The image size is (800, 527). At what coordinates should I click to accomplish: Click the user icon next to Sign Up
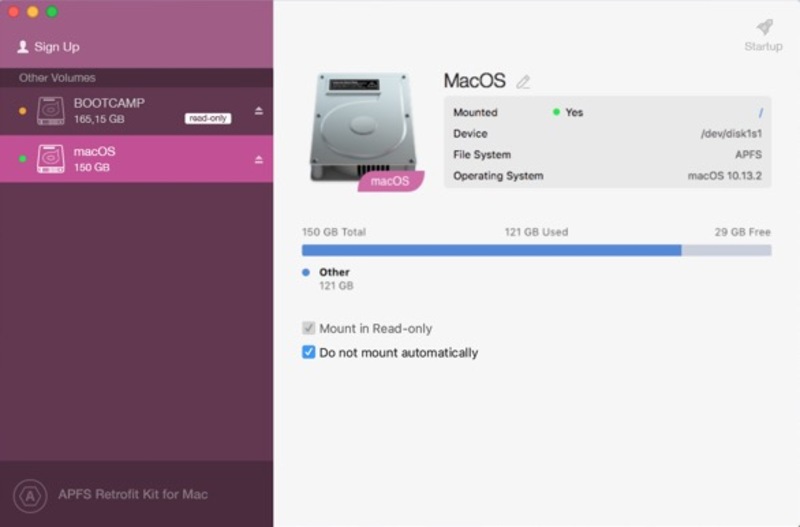pyautogui.click(x=22, y=47)
